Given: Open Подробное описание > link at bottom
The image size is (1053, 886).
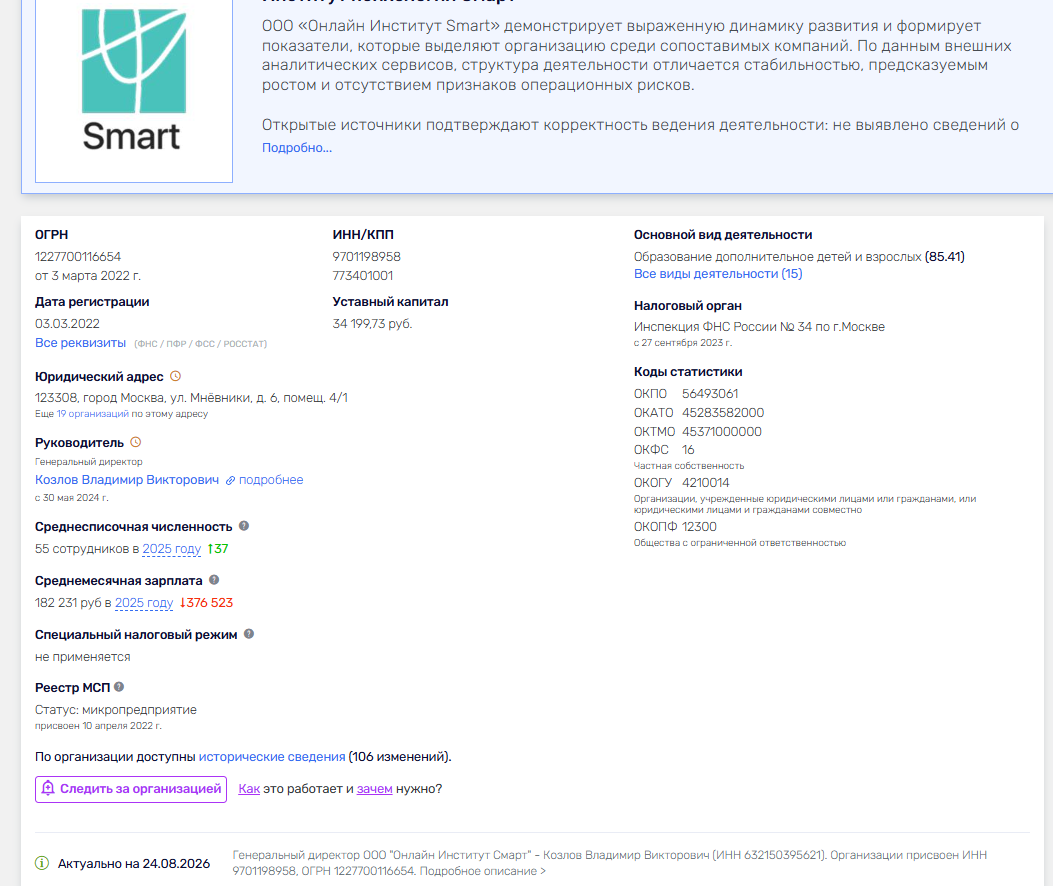Looking at the screenshot, I should click(483, 871).
